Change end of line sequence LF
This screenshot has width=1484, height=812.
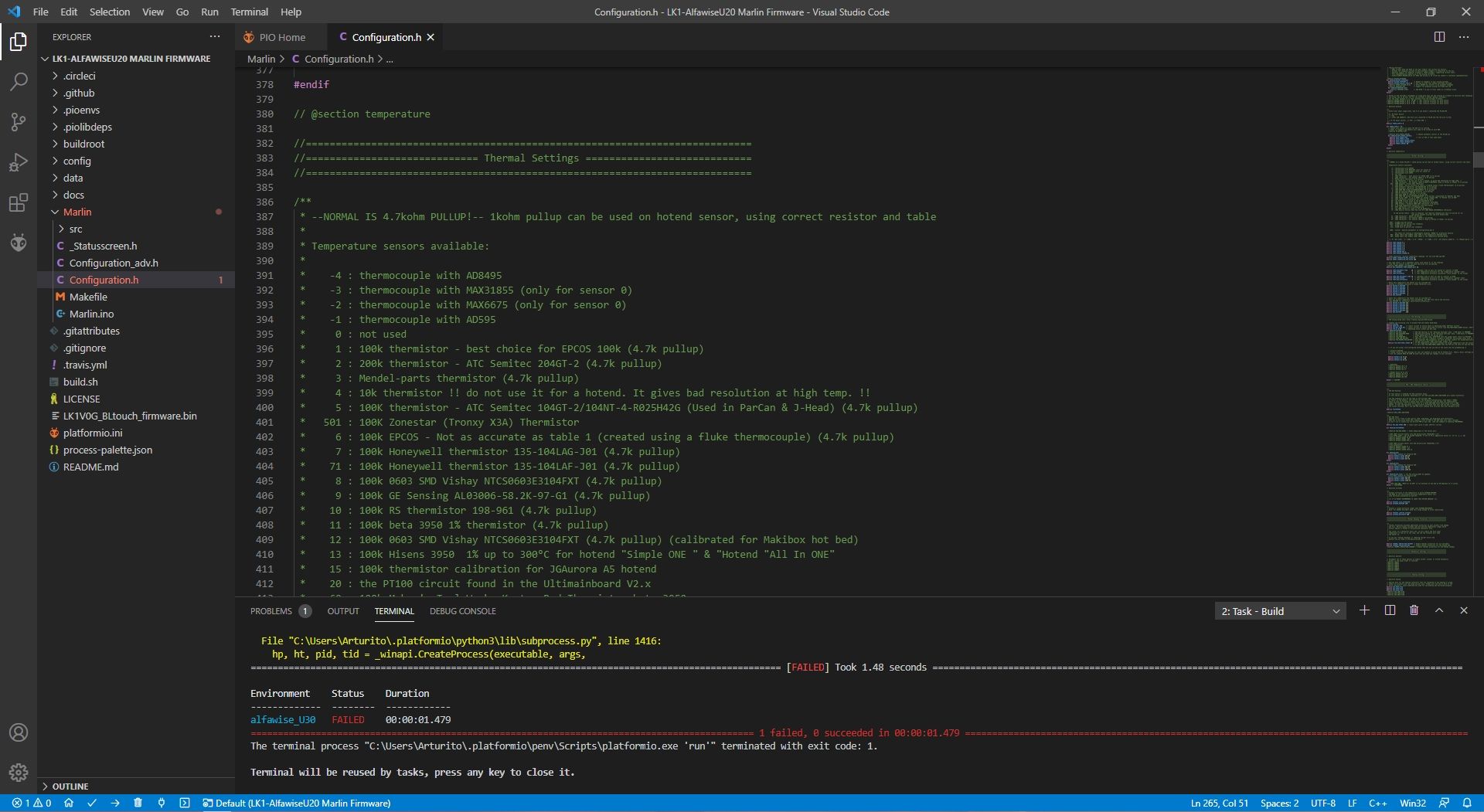pyautogui.click(x=1352, y=803)
